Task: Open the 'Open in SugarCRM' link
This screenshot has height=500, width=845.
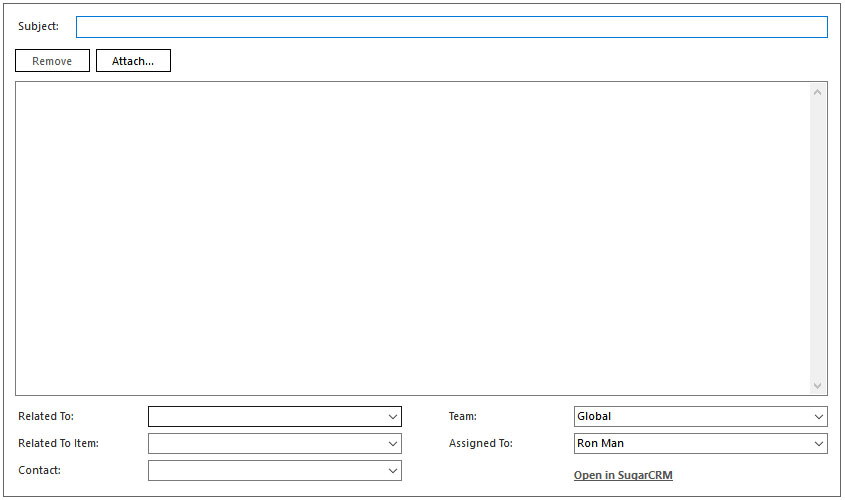Action: point(623,475)
